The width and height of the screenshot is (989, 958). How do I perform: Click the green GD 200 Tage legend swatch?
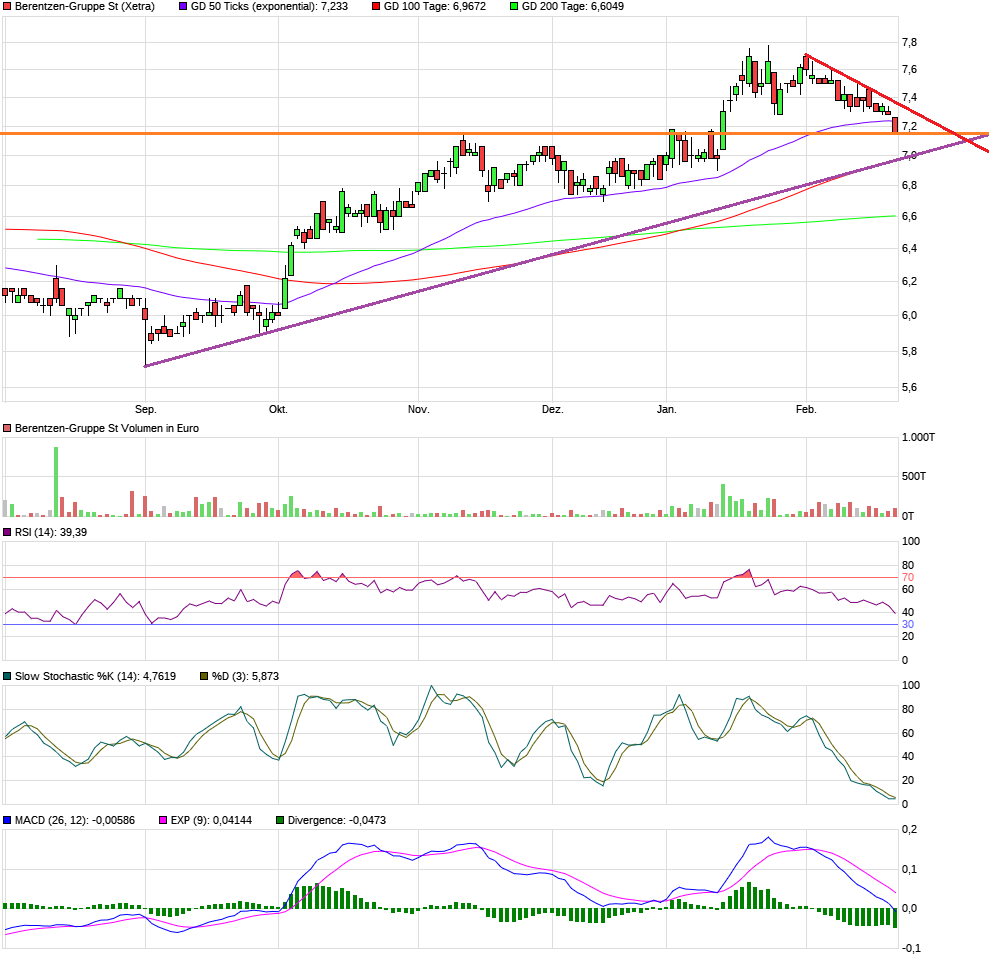click(514, 6)
